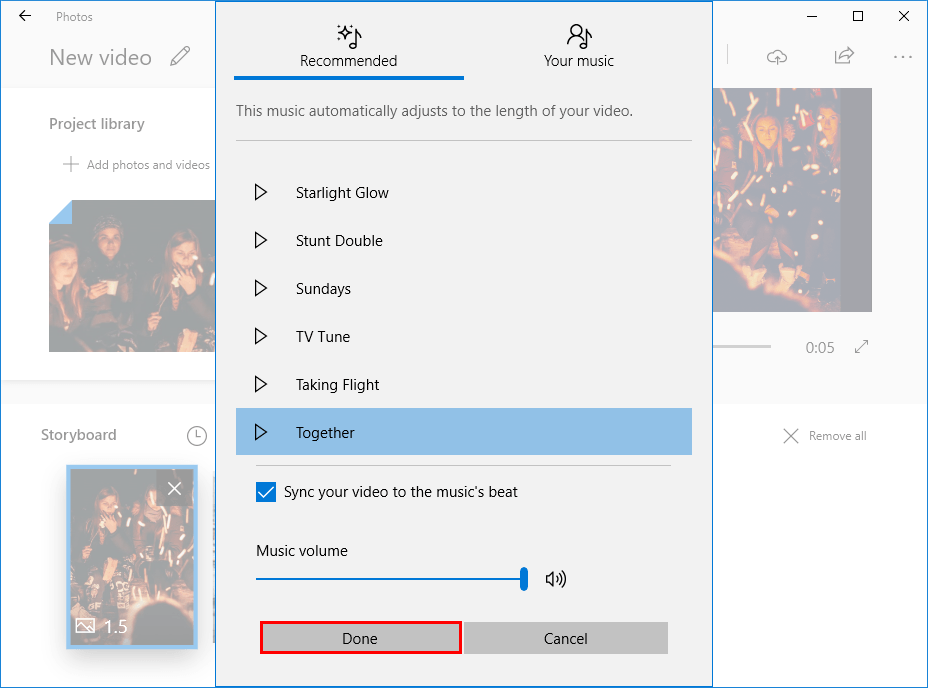The image size is (928, 688).
Task: Click the clock icon beside Storyboard
Action: [197, 436]
